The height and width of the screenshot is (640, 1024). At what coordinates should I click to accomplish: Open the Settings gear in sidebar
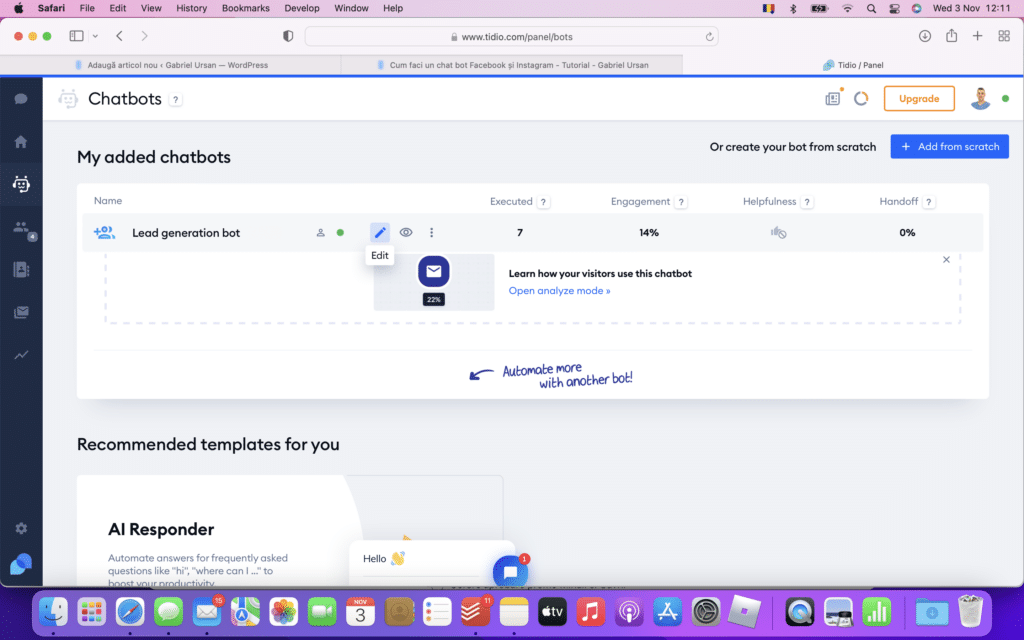tap(21, 528)
